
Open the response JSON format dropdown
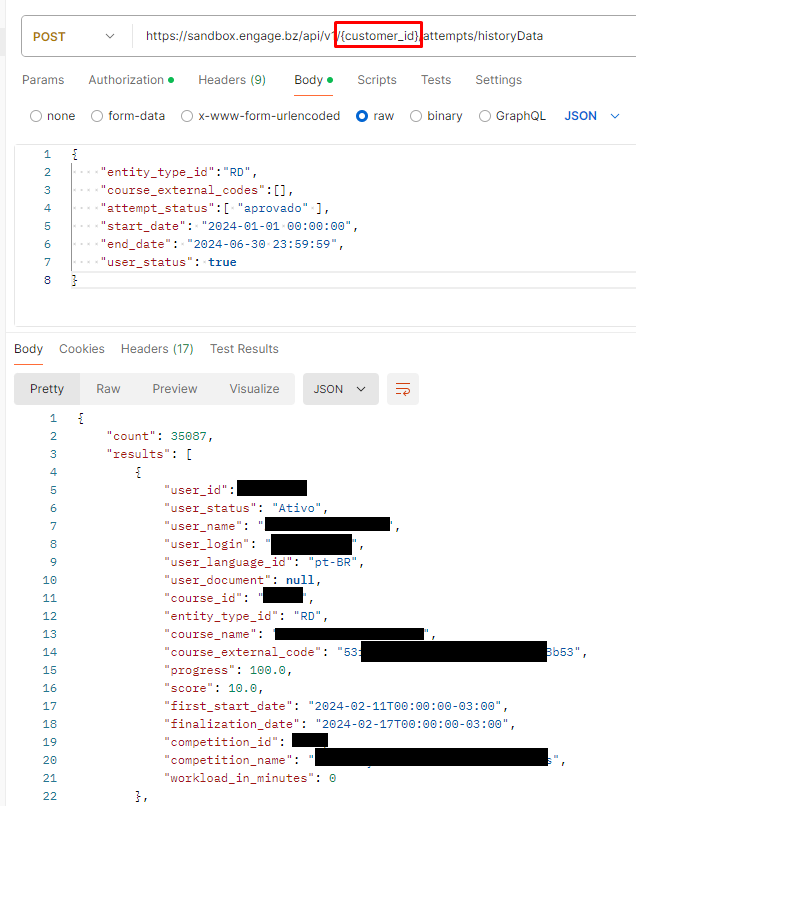point(340,389)
